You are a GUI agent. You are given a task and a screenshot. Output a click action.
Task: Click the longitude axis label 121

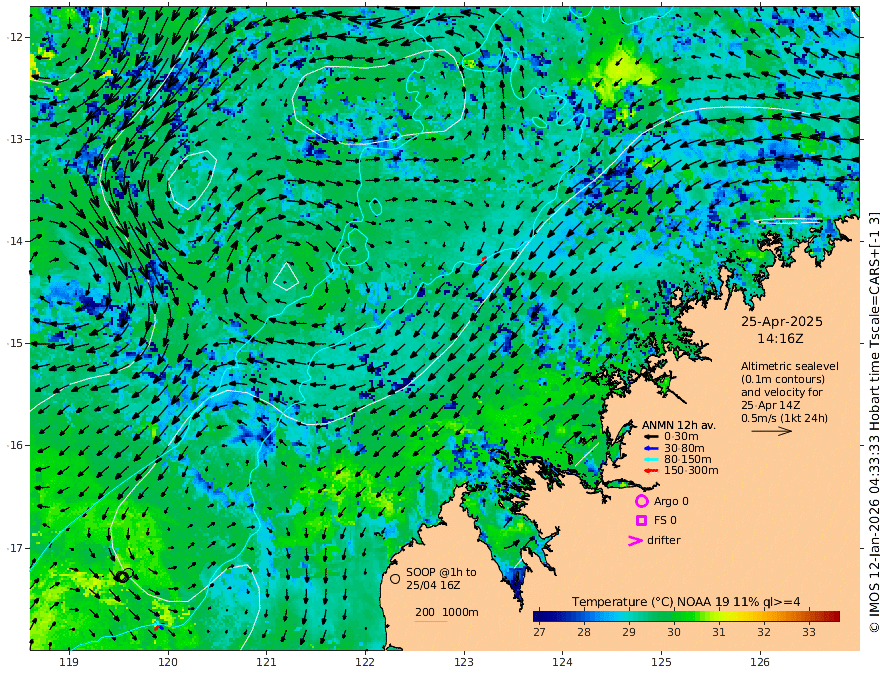point(267,662)
